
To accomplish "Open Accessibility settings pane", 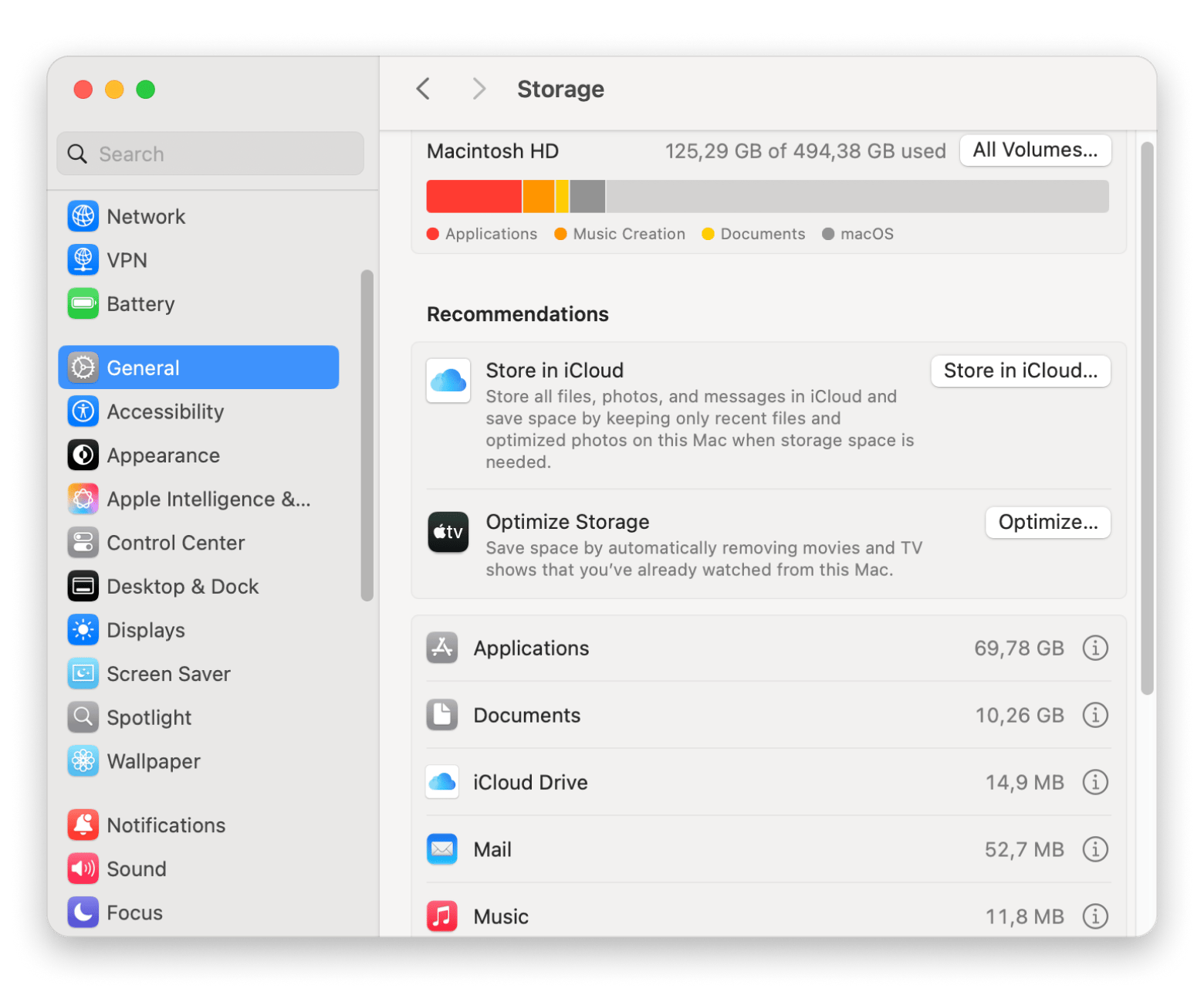I will tap(165, 411).
